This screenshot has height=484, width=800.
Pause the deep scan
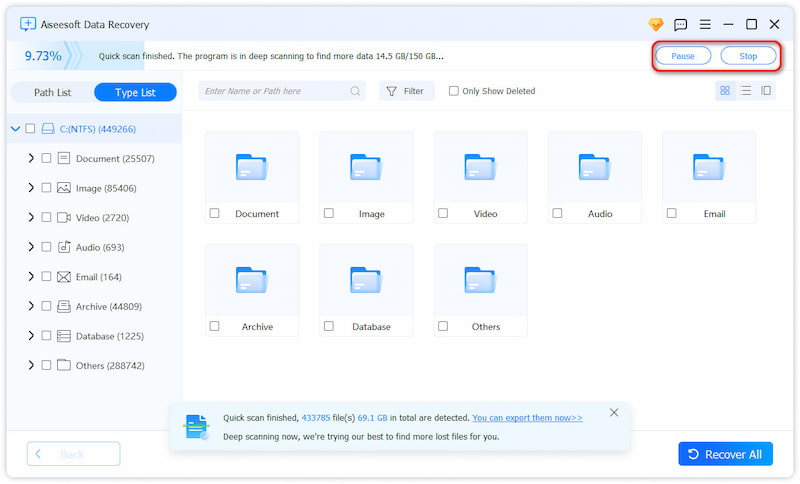pos(683,56)
